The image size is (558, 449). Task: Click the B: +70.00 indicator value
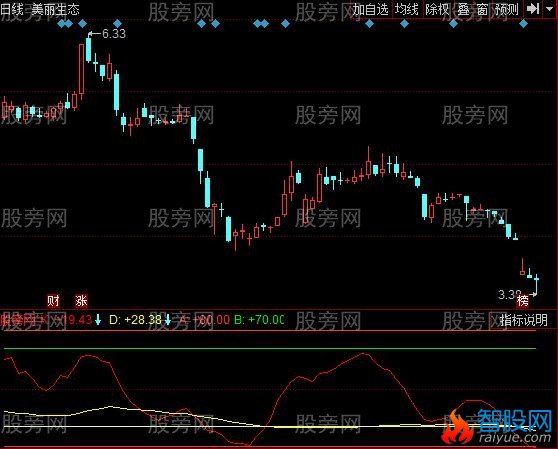259,319
